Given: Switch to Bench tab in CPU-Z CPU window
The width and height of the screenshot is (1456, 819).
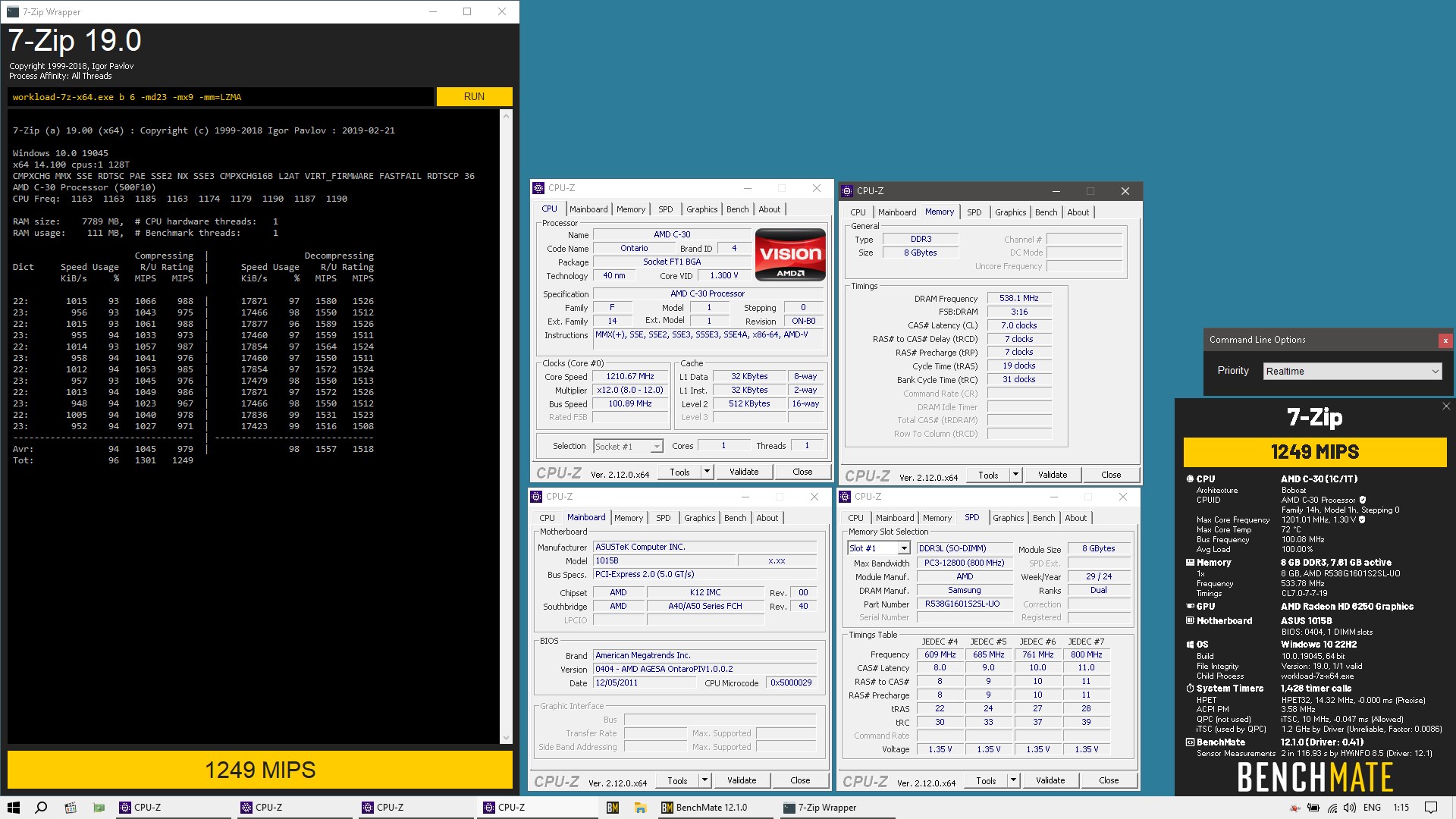Looking at the screenshot, I should [x=737, y=209].
